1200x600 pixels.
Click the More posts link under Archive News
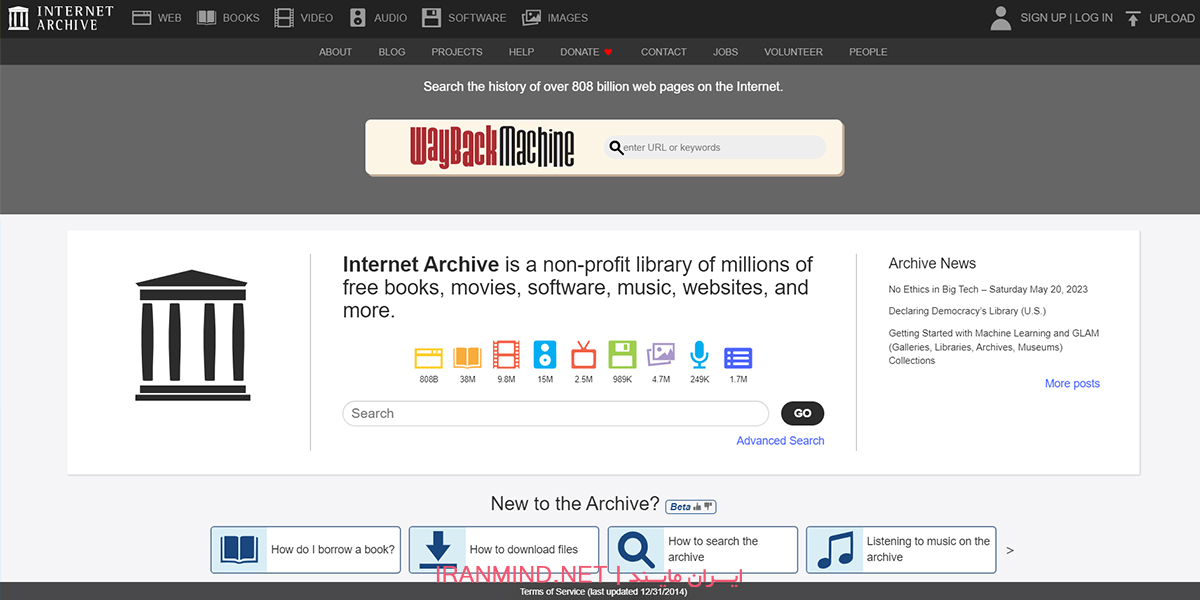[x=1072, y=384]
